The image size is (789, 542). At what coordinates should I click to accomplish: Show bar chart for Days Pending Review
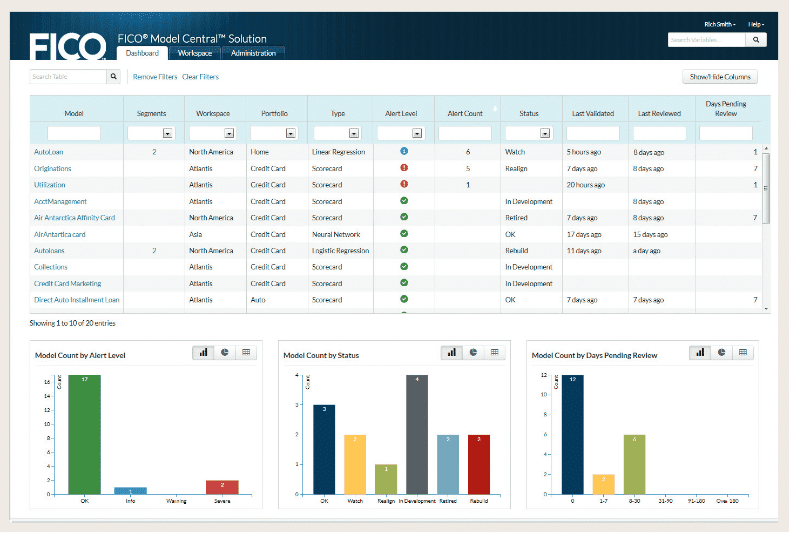[700, 352]
